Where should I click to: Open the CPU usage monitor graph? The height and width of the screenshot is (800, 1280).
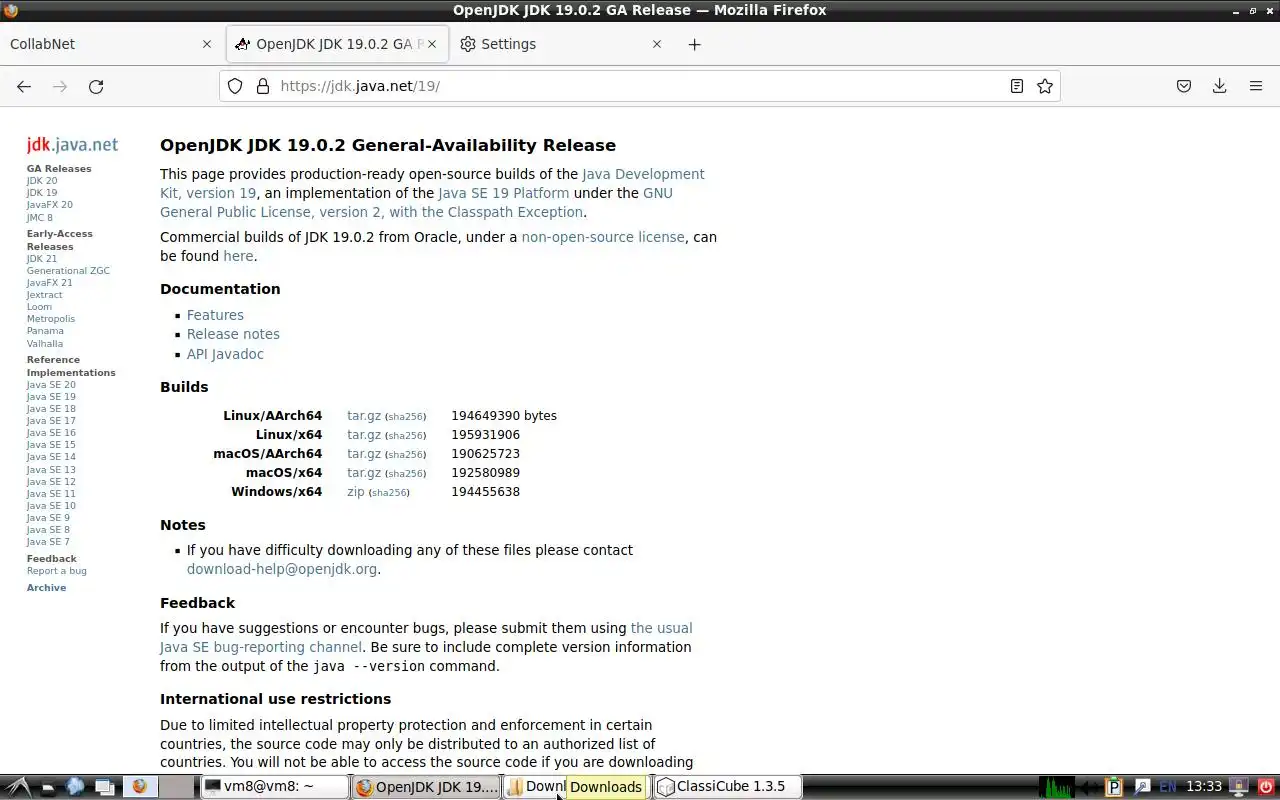tap(1058, 787)
